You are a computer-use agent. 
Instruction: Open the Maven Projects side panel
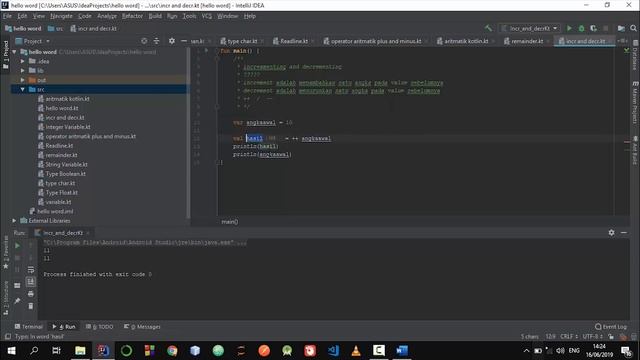635,102
